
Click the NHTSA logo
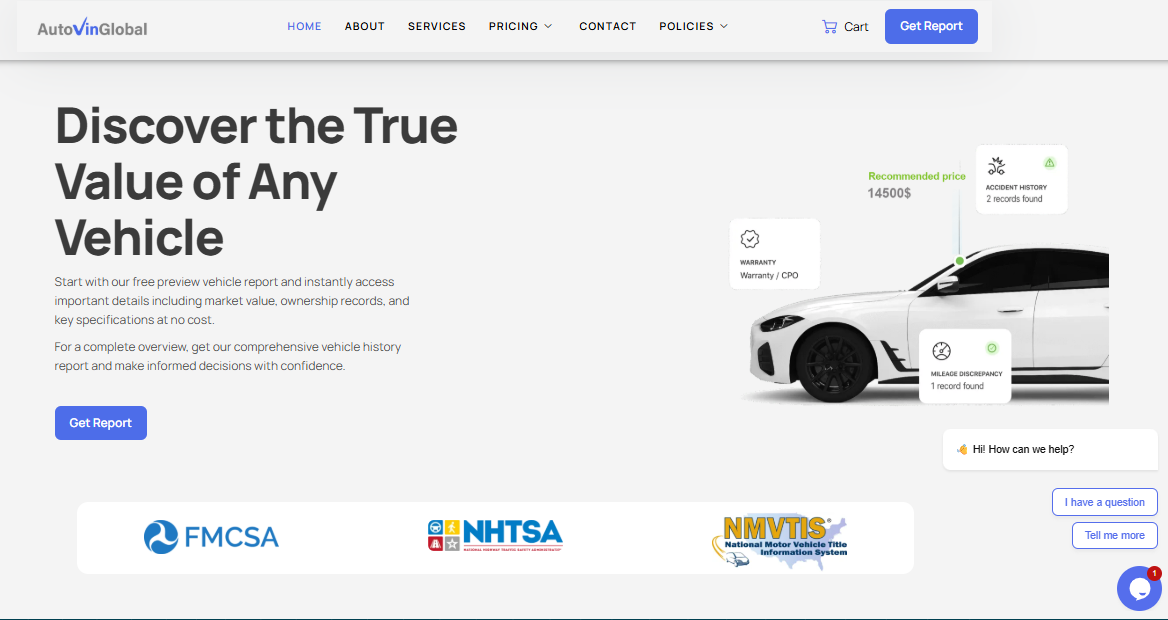(494, 535)
